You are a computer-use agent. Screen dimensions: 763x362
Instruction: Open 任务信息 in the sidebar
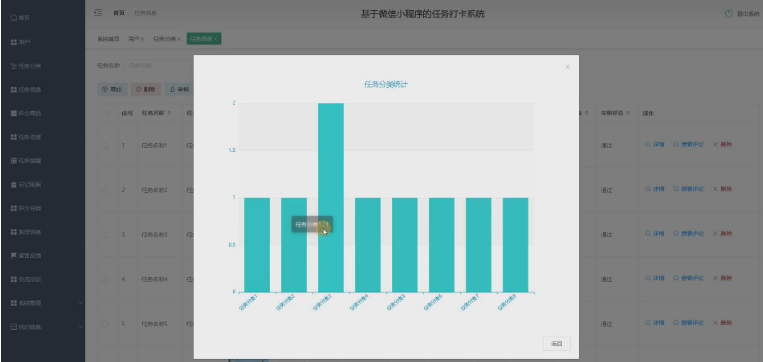click(26, 90)
